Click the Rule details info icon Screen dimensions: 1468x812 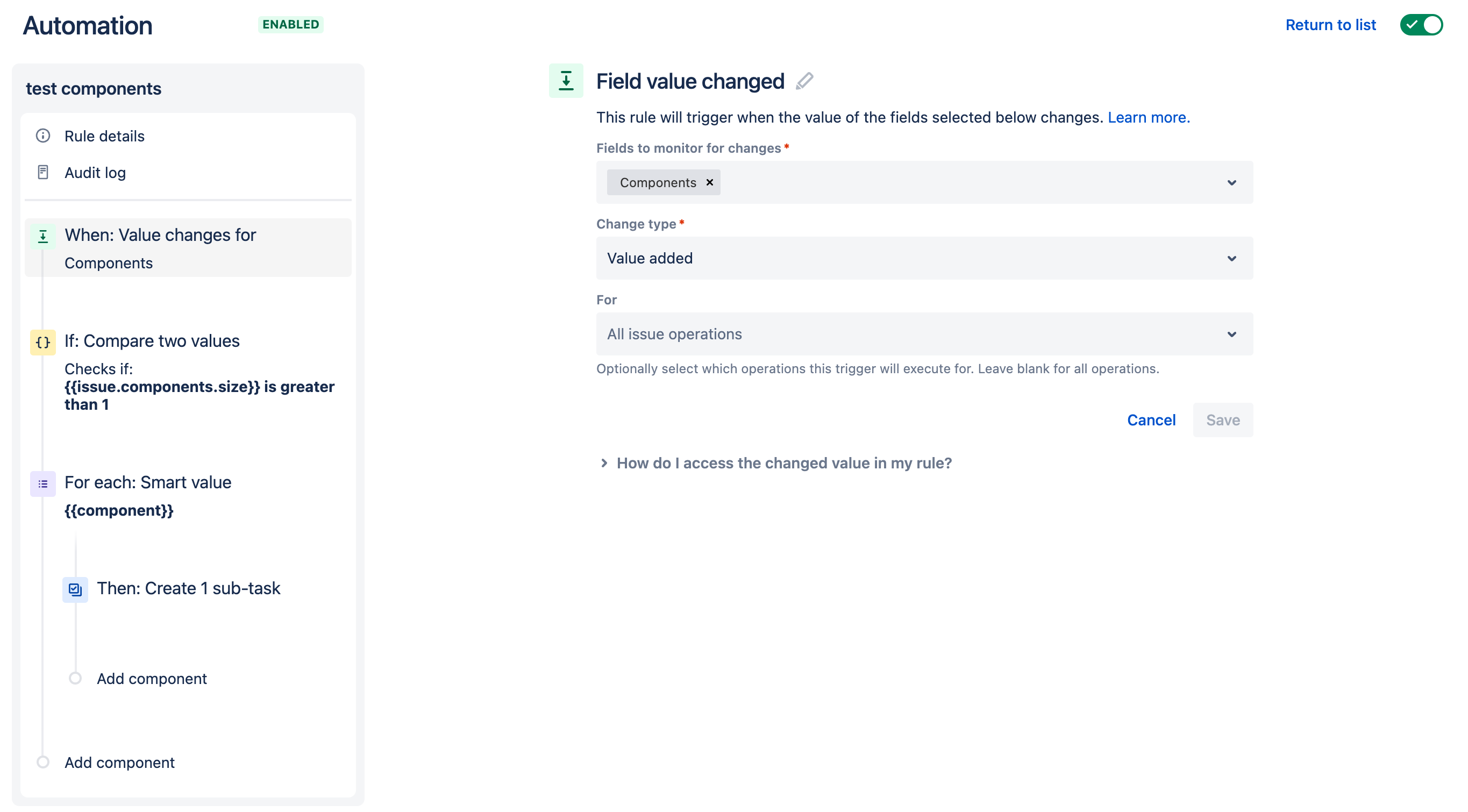42,136
